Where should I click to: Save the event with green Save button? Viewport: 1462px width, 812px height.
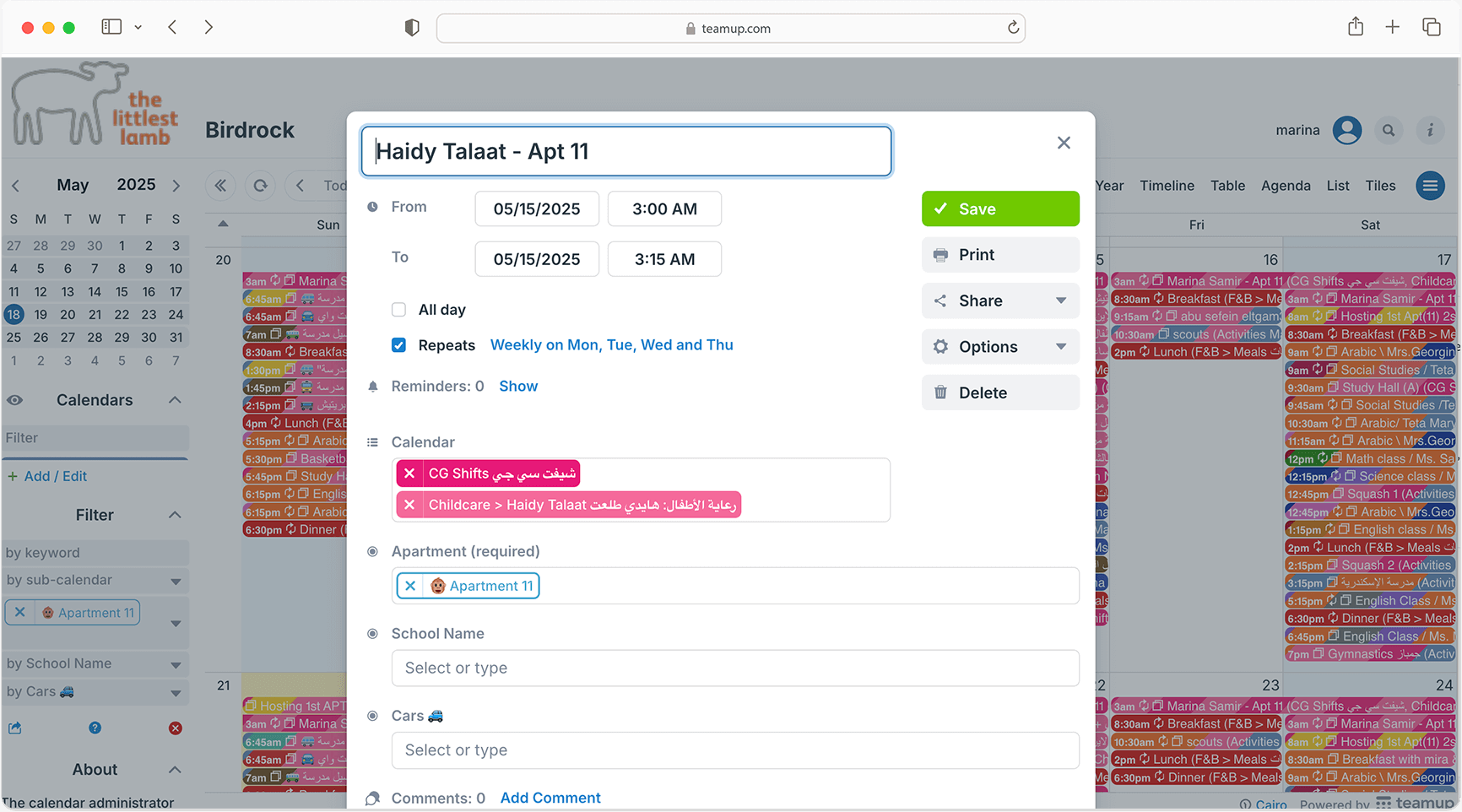click(x=1000, y=208)
